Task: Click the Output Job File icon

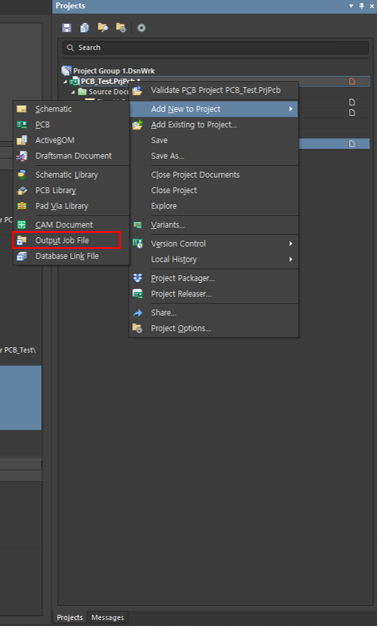Action: [x=22, y=240]
